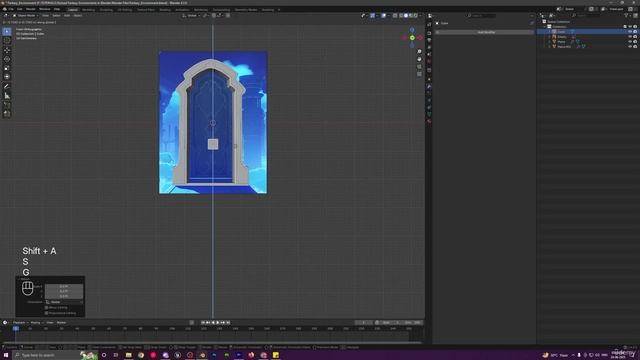Toggle snapping magnet in header
The image size is (640, 360).
pos(213,16)
